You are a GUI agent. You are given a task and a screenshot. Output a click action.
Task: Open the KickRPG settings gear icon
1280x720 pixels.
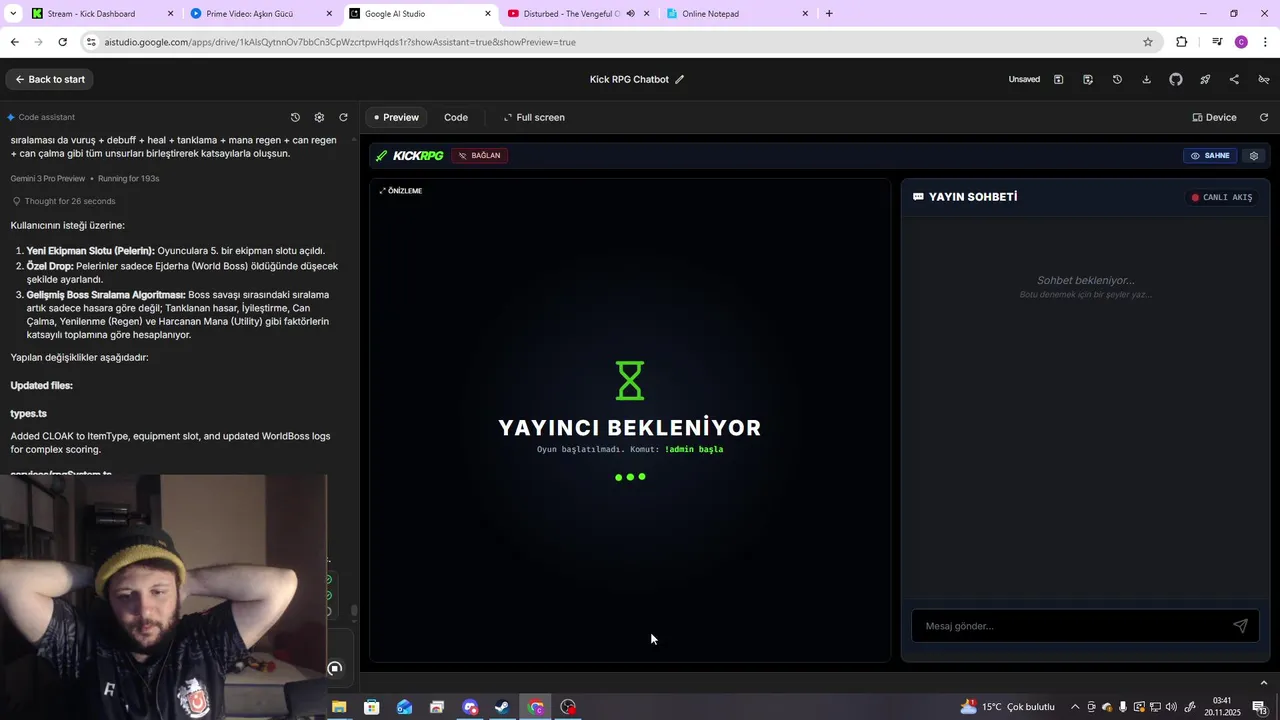click(1254, 155)
